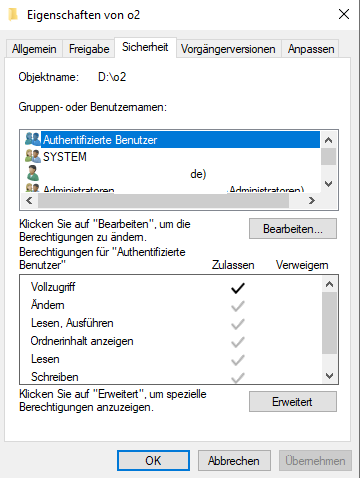Click horizontal scroll right arrow in user list
This screenshot has width=360, height=478.
[312, 201]
